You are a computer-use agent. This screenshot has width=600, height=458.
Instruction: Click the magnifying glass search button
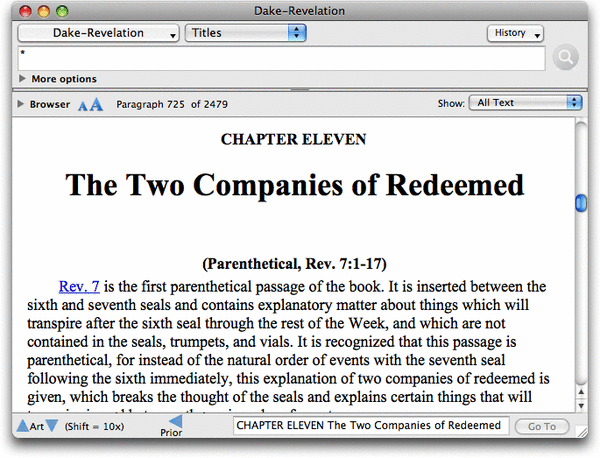pyautogui.click(x=565, y=58)
